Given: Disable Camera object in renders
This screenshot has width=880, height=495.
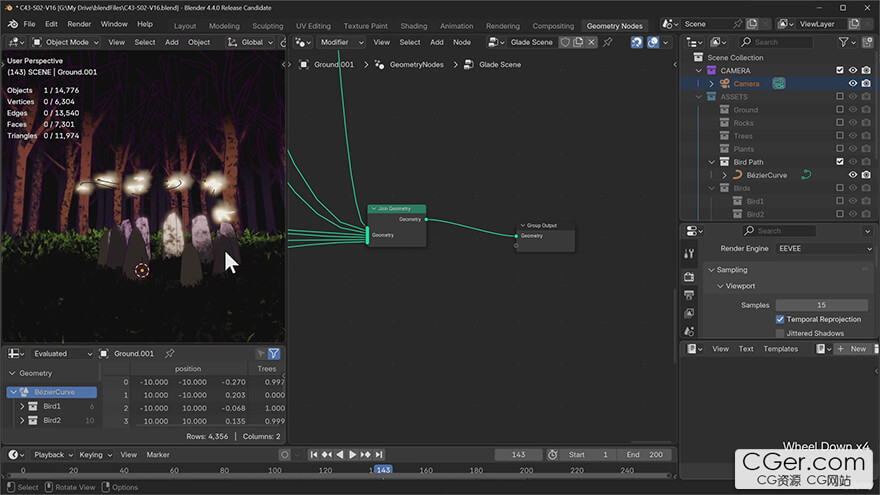Looking at the screenshot, I should tap(866, 84).
